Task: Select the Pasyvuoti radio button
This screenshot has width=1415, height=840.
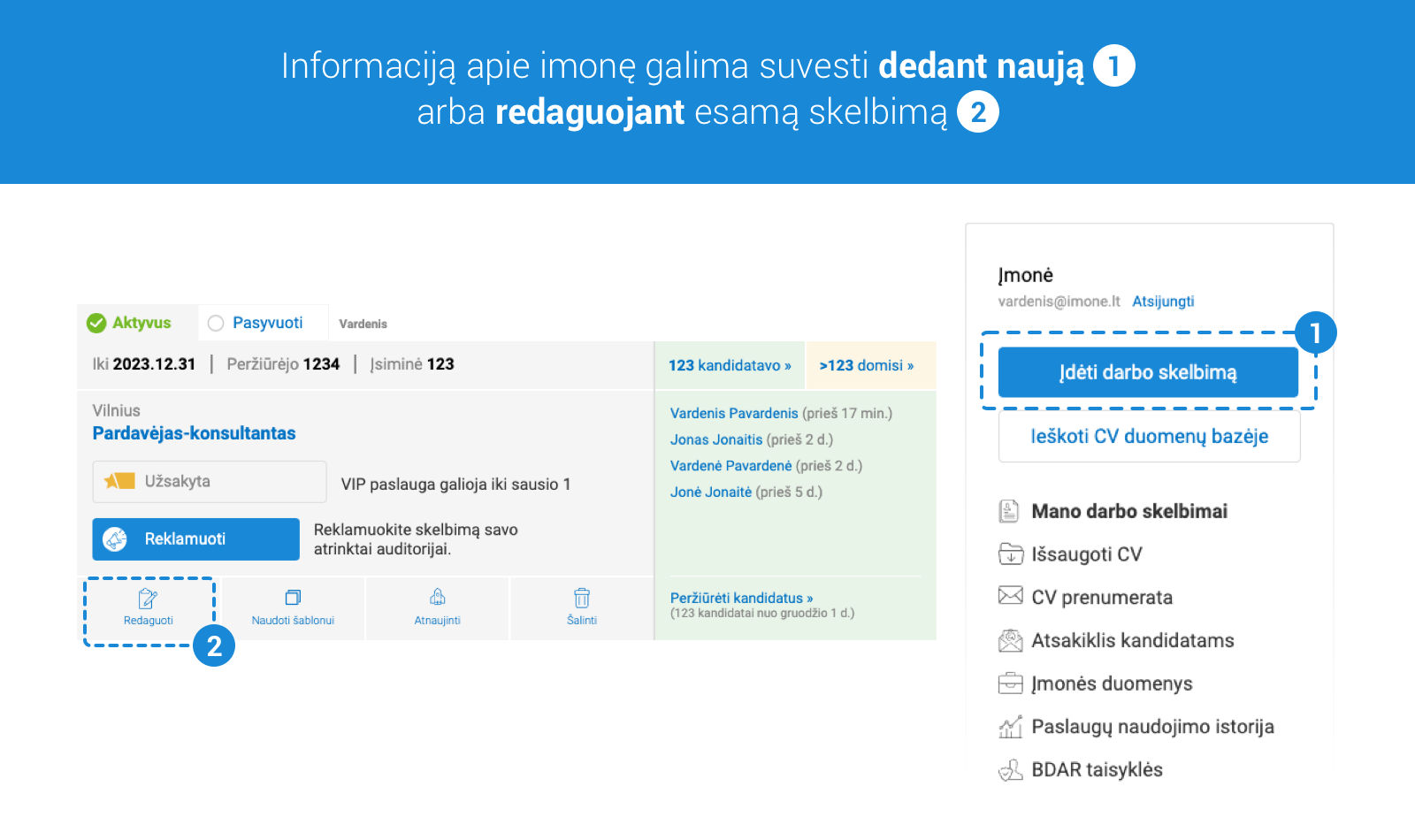Action: tap(216, 323)
